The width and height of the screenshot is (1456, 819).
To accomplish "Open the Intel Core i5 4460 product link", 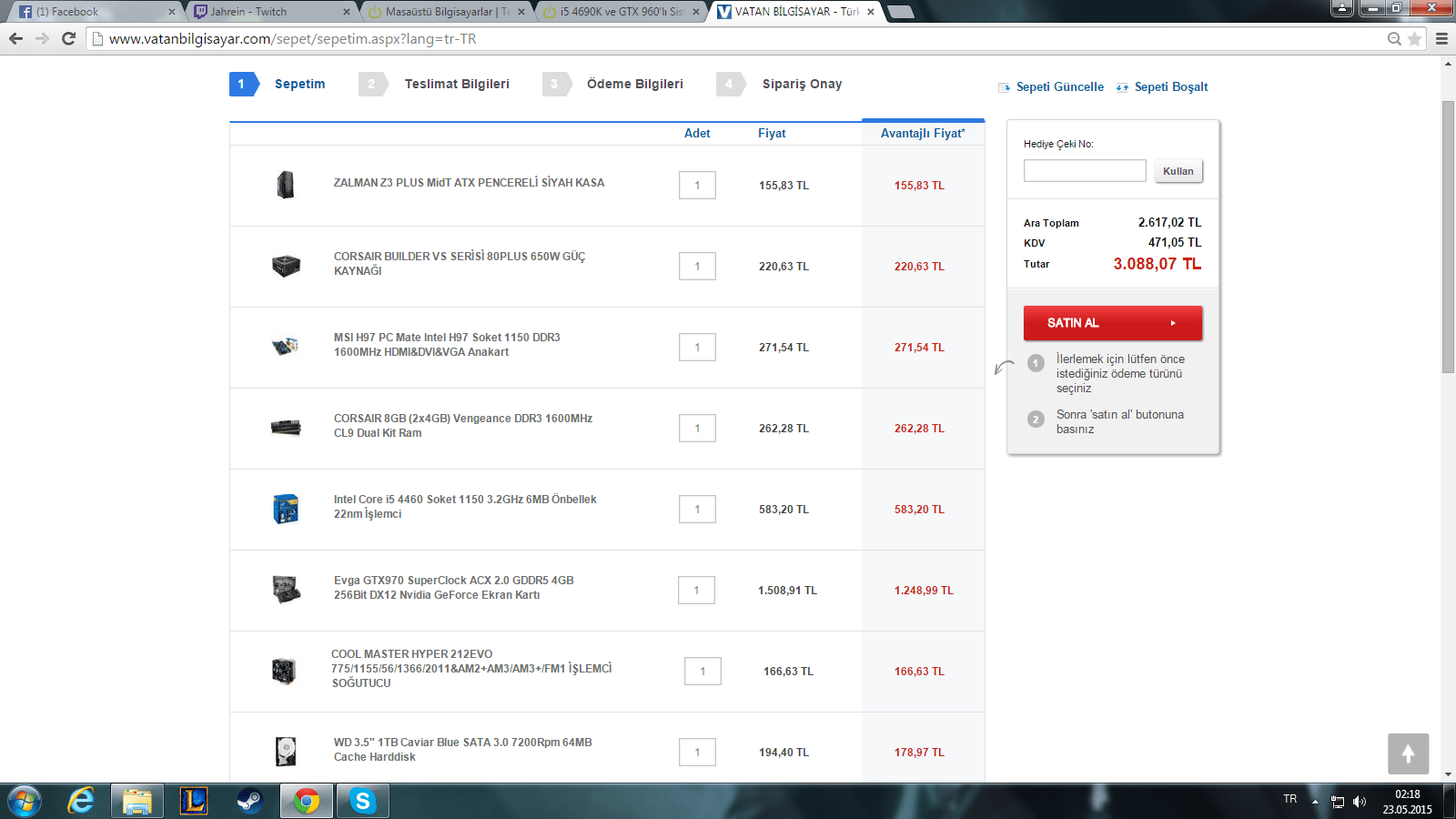I will click(465, 507).
